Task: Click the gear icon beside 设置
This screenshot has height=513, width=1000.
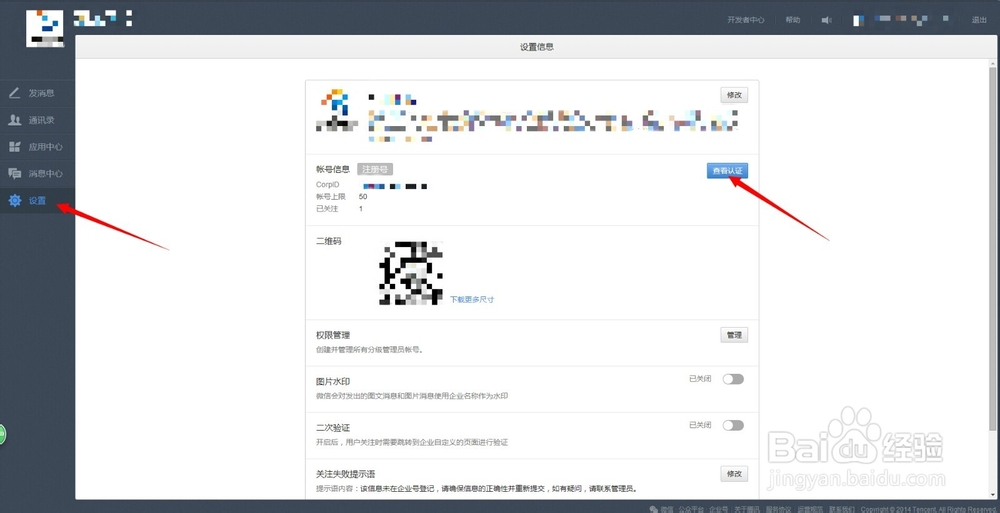Action: (x=14, y=200)
